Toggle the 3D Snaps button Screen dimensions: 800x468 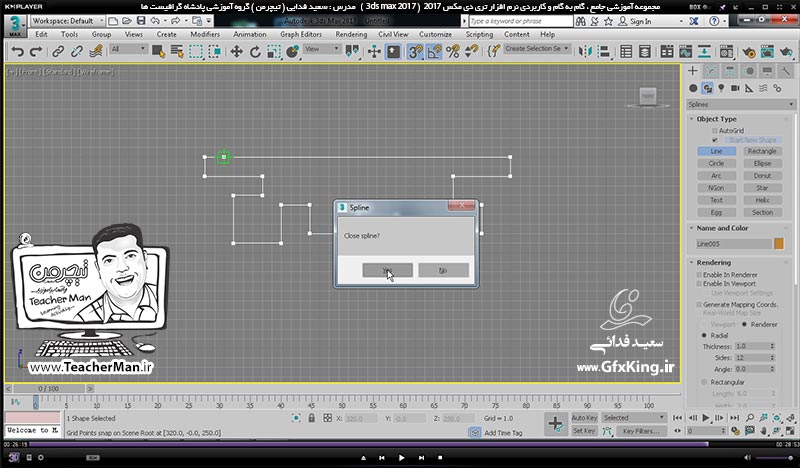pos(415,52)
